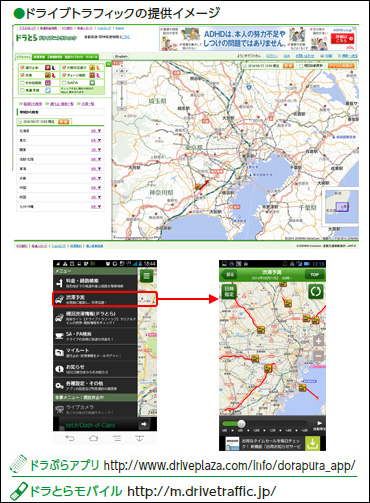Click the web map's vertical zoom slider

[x=122, y=95]
